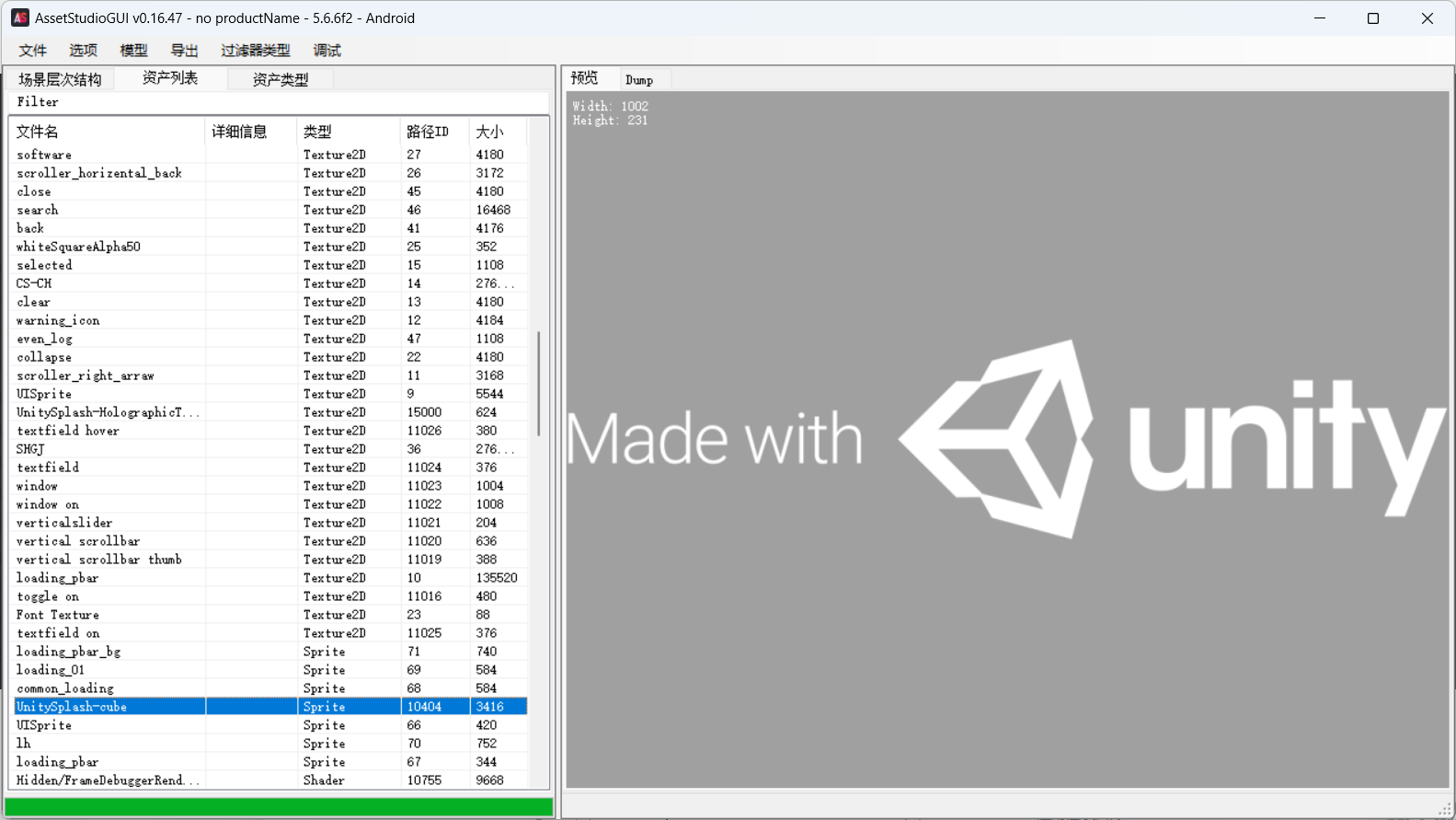Image resolution: width=1456 pixels, height=820 pixels.
Task: Open the 调试 menu
Action: [x=327, y=51]
